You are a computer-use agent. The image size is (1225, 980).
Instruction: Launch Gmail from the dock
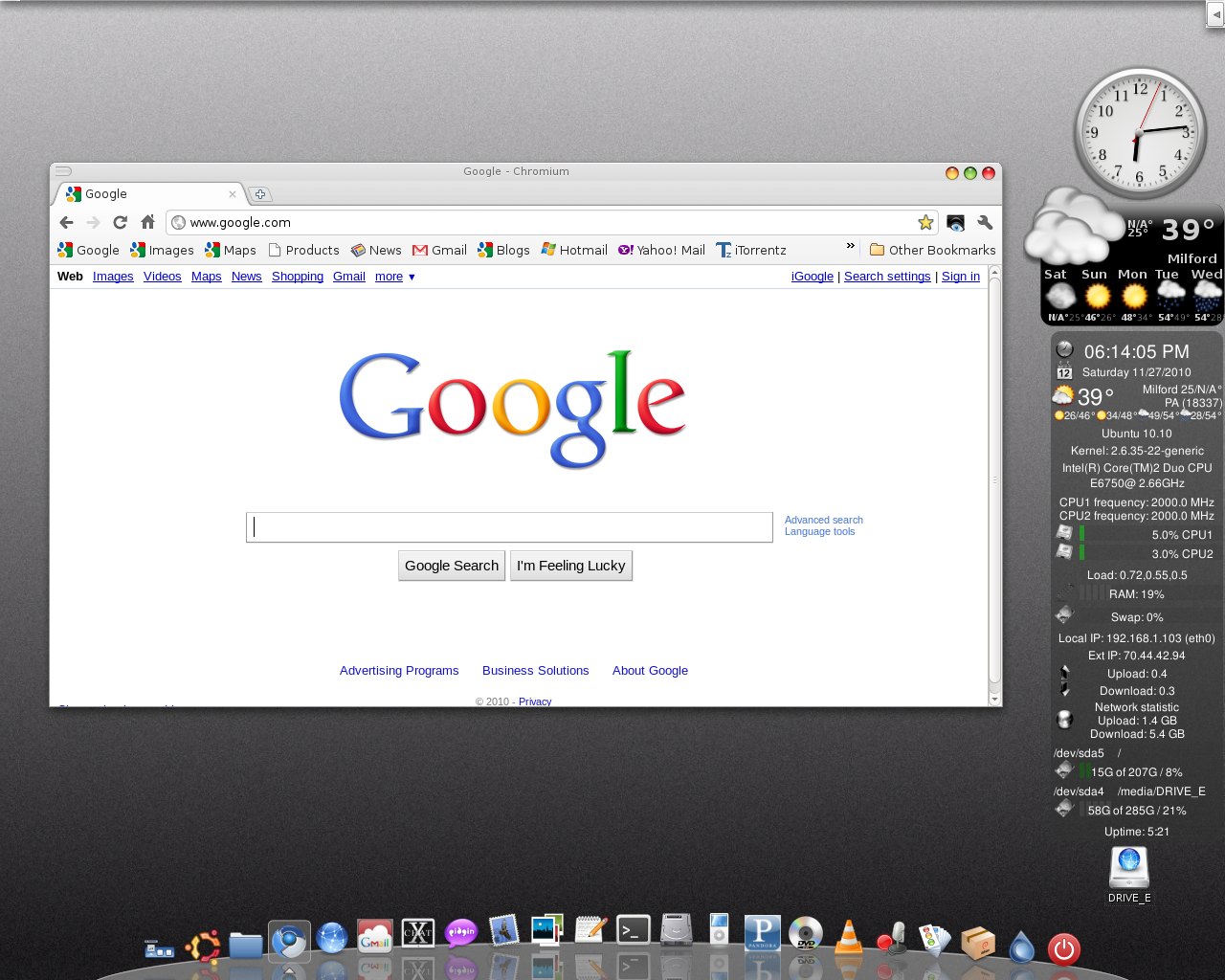tap(375, 937)
